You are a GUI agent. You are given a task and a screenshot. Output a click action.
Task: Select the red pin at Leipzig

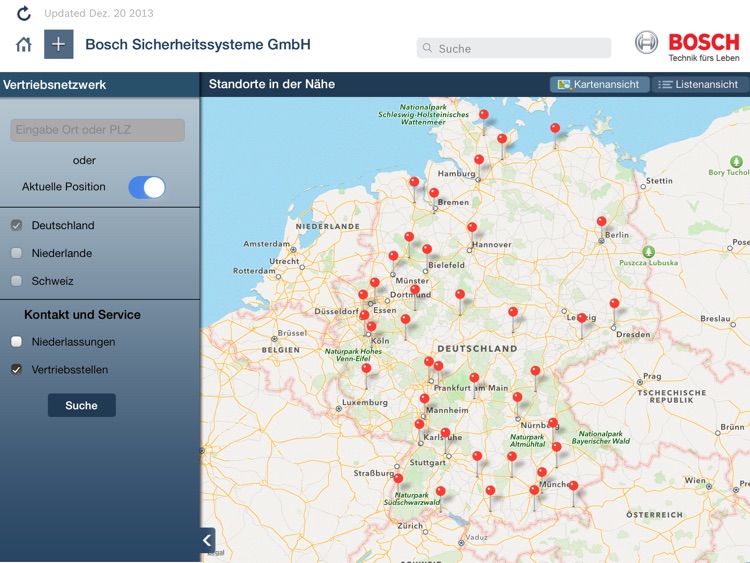pos(582,318)
